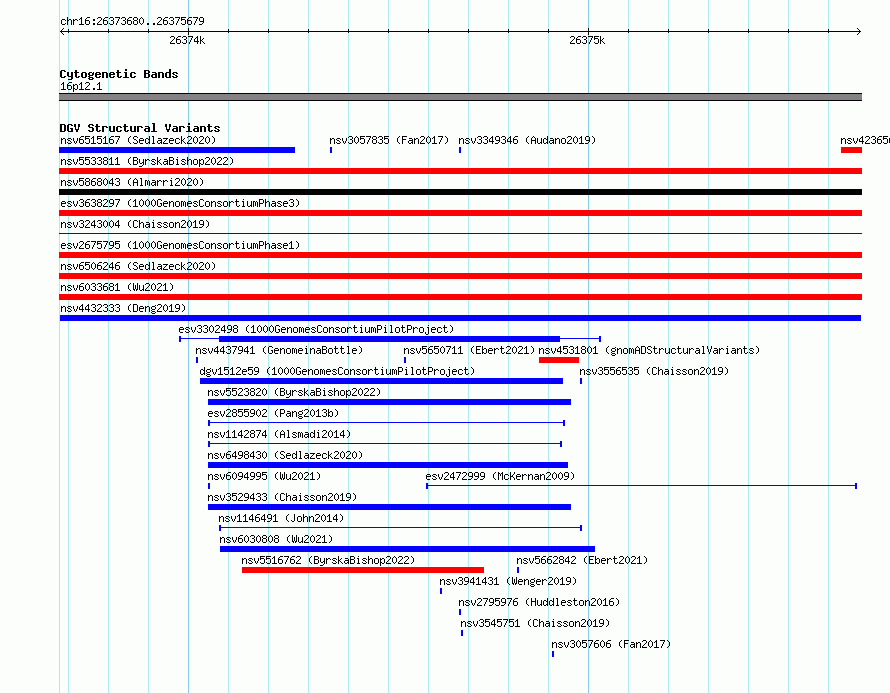
Task: Open nsv5516762 (ByrskaBishop2022) label
Action: point(328,560)
